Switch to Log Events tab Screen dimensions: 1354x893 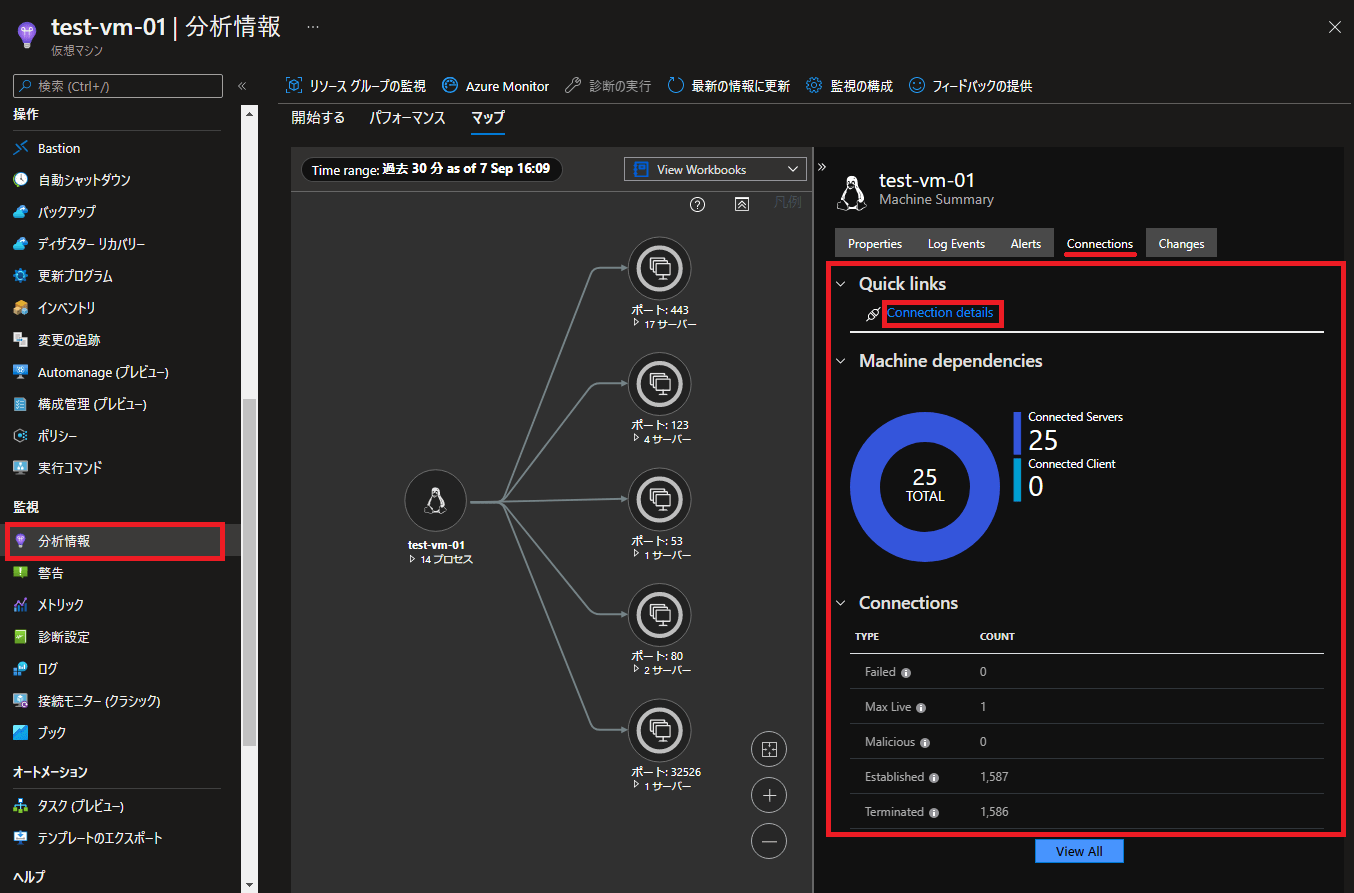pyautogui.click(x=956, y=244)
